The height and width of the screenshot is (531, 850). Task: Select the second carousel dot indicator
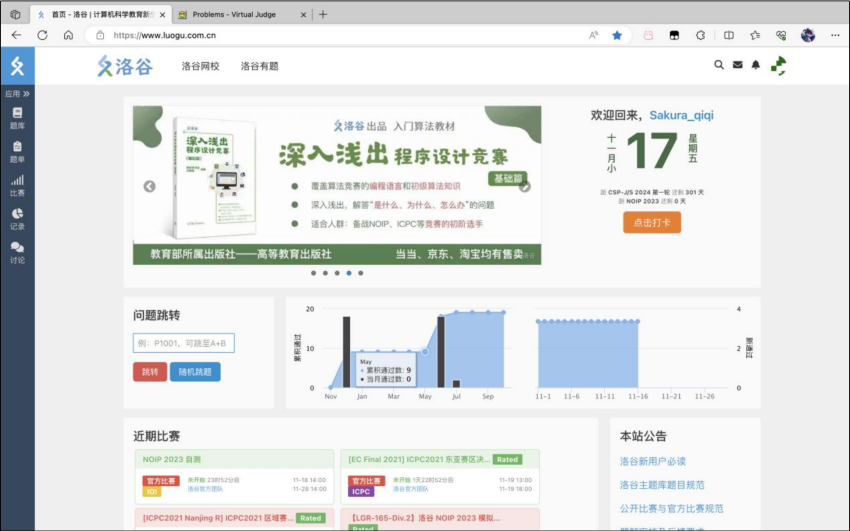tap(325, 273)
